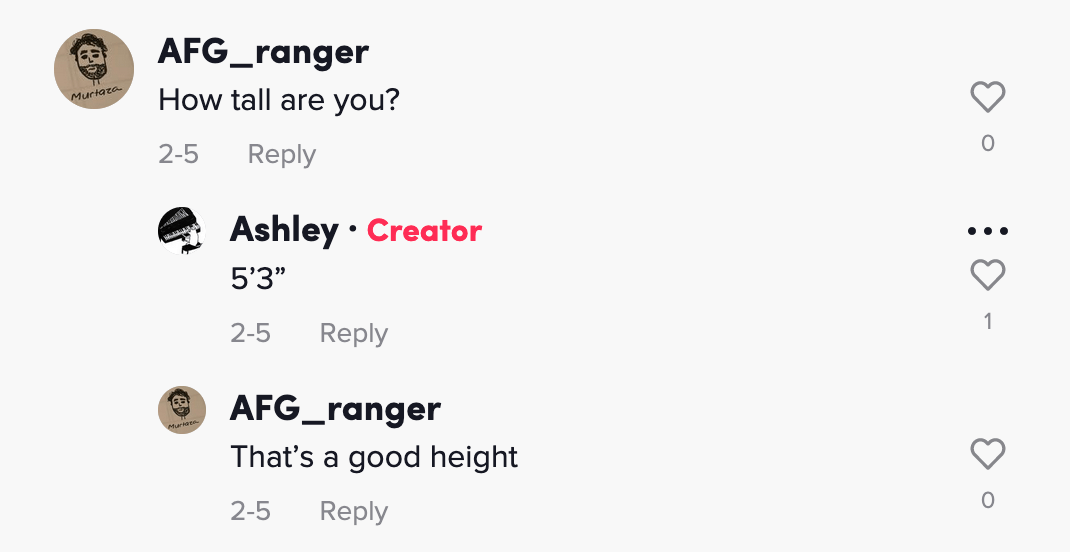Click the like count under Ashley's heart
1070x552 pixels.
tap(988, 321)
